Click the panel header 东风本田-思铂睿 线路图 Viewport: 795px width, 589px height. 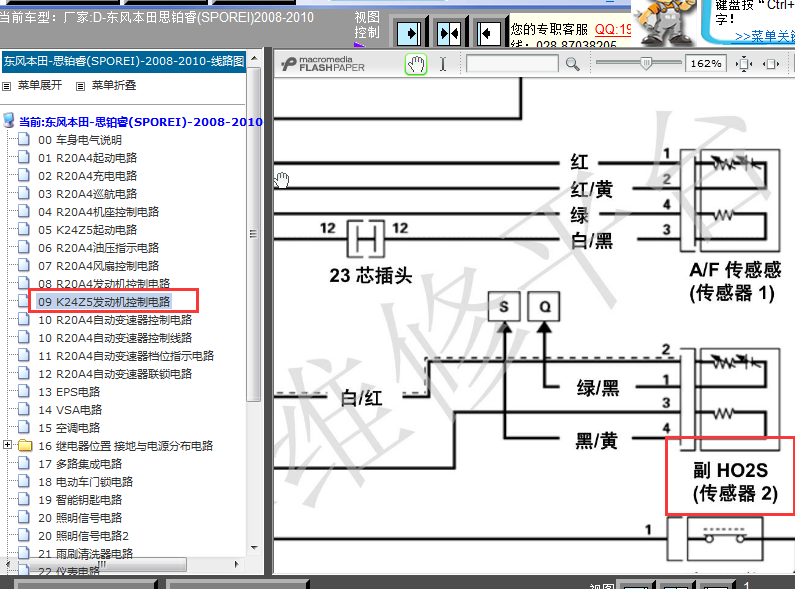tap(124, 61)
